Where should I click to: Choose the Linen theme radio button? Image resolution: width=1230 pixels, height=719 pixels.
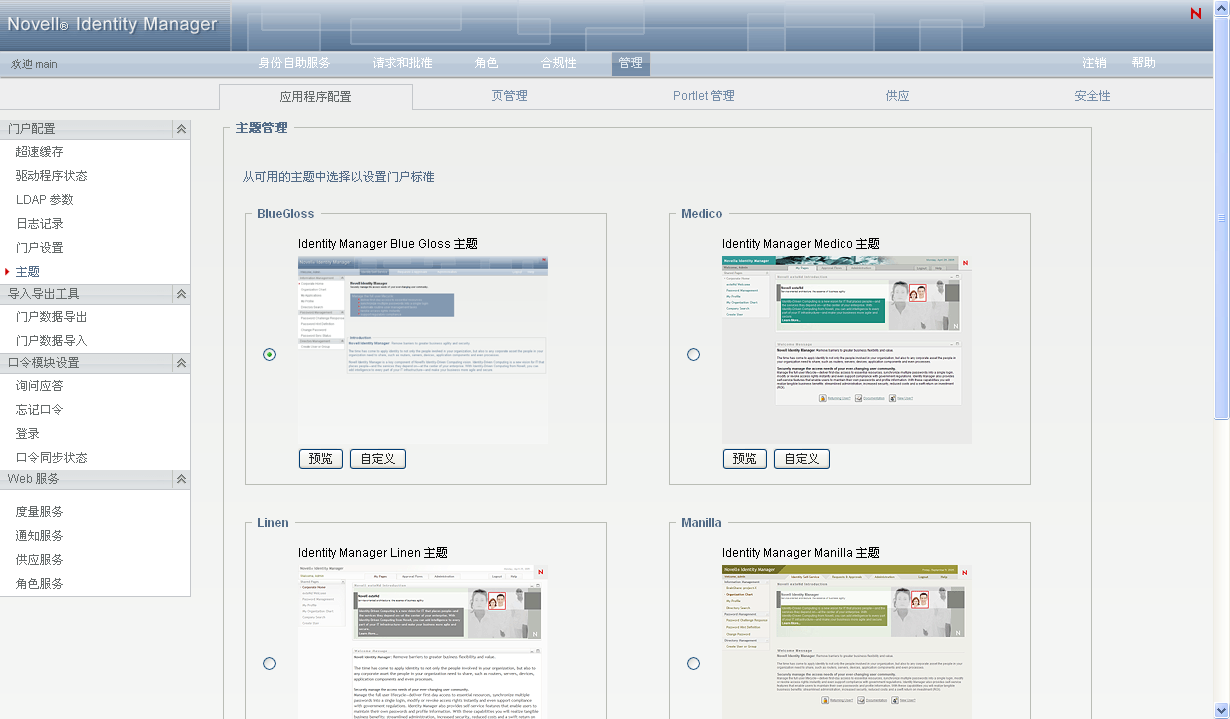[x=270, y=663]
